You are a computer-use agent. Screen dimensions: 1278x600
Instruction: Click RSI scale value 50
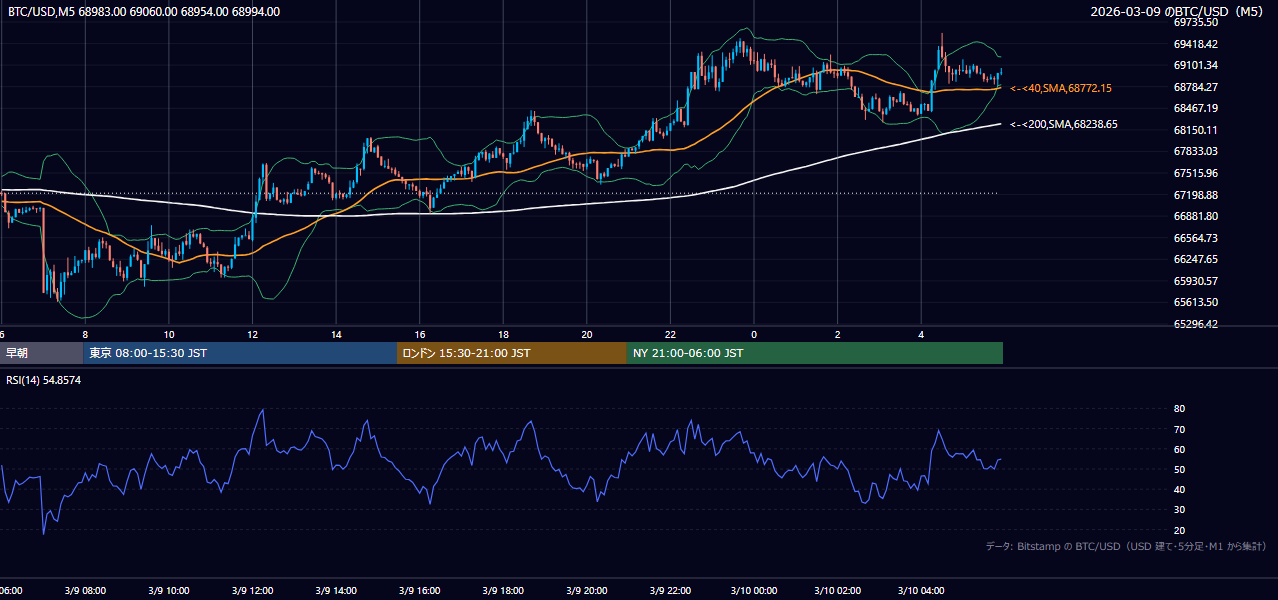[1179, 469]
